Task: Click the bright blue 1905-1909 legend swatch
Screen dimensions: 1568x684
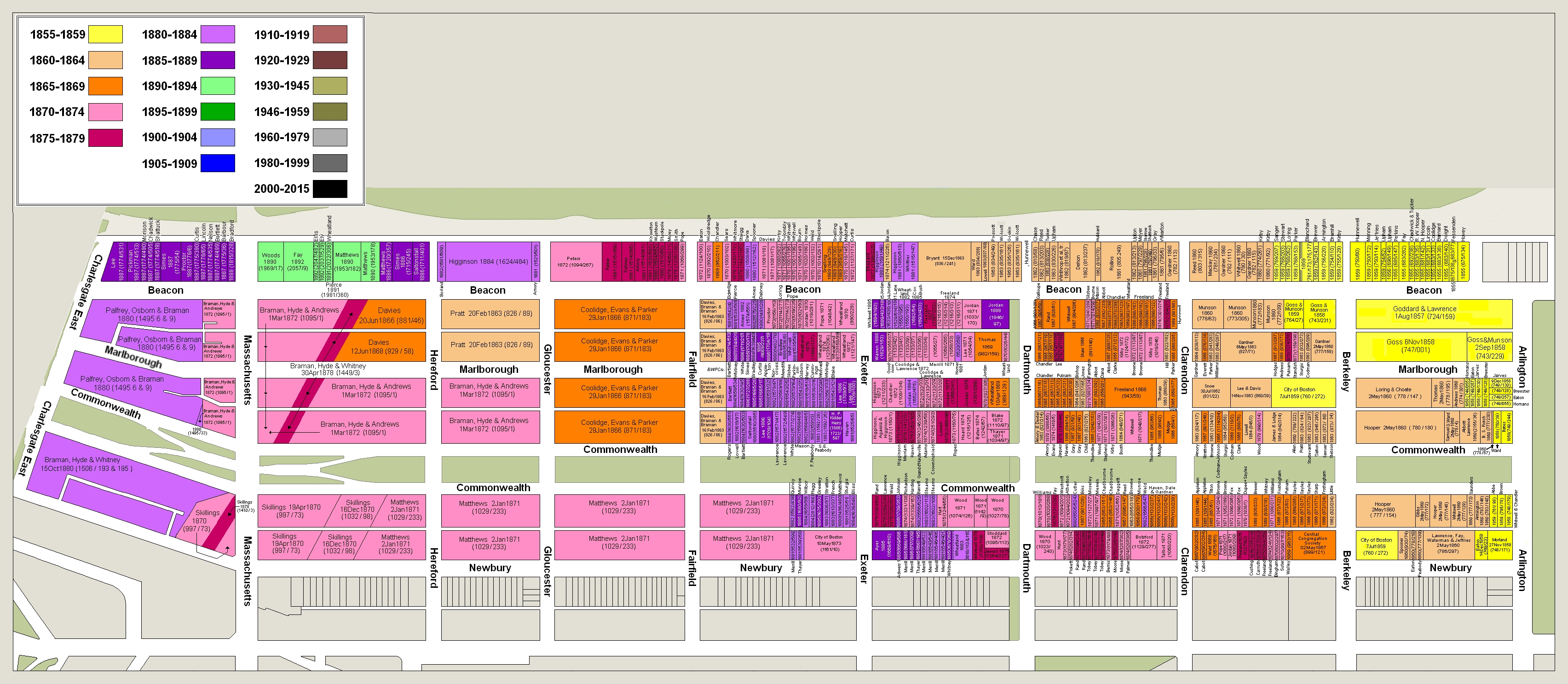Action: click(217, 163)
